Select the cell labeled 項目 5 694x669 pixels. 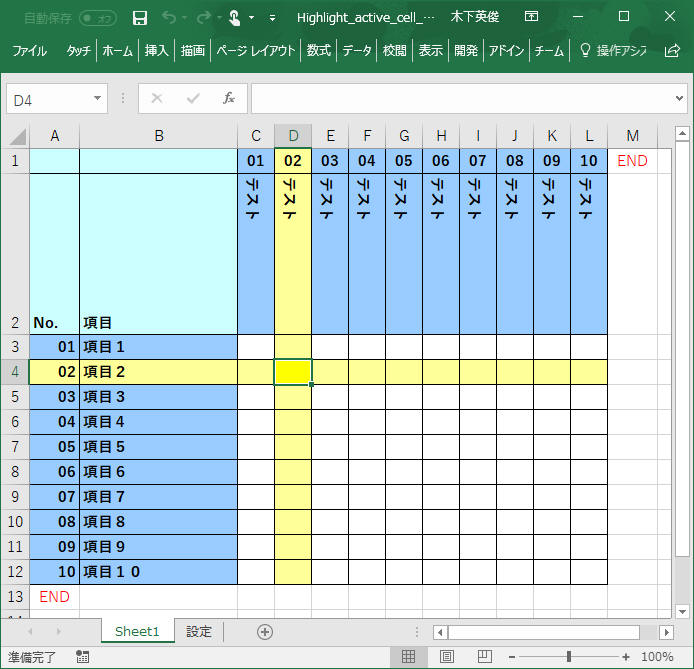coord(158,447)
